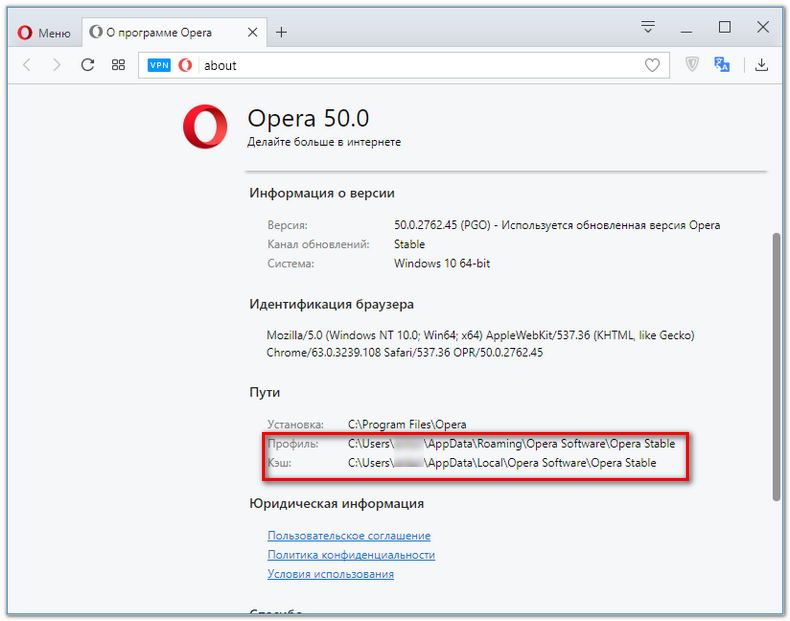Open 'Политика конфиденциальности' link
The image size is (790, 621).
pyautogui.click(x=351, y=555)
